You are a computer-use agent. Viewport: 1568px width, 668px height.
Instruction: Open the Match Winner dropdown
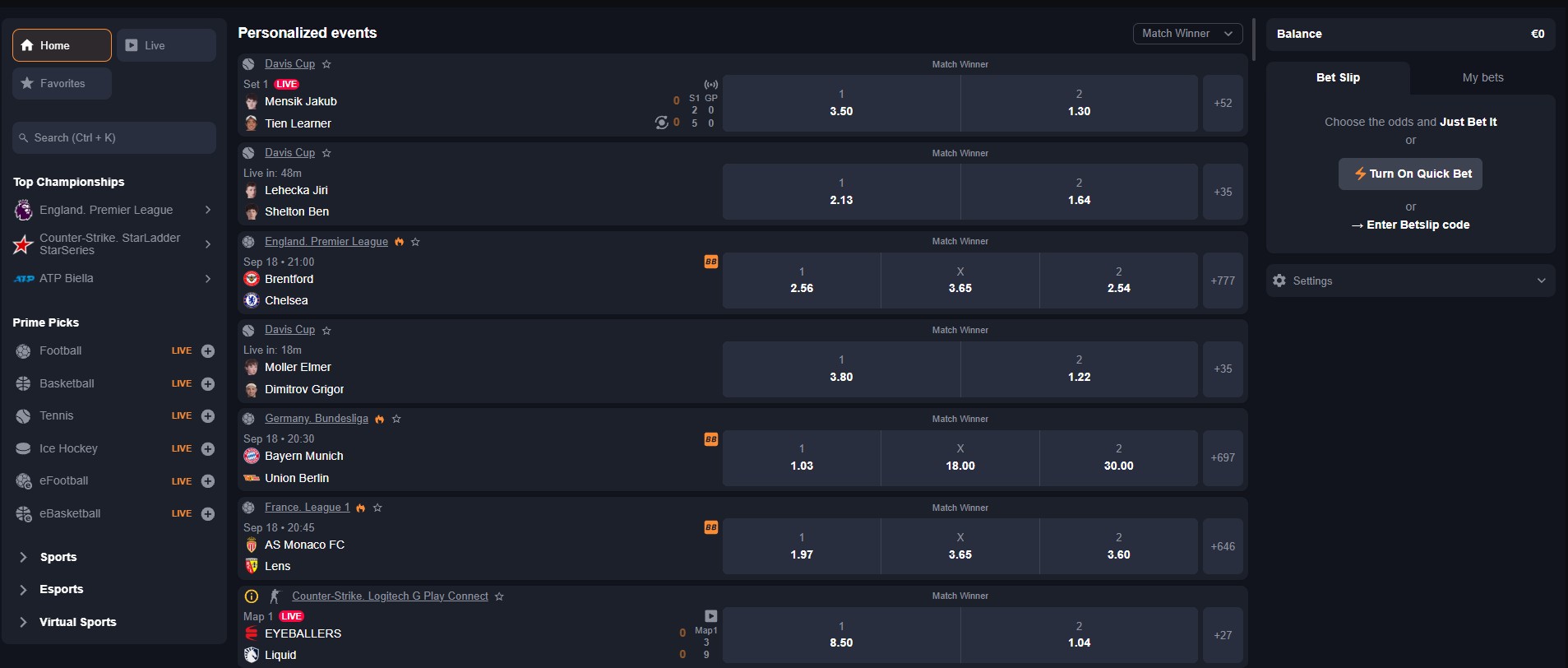(1187, 34)
